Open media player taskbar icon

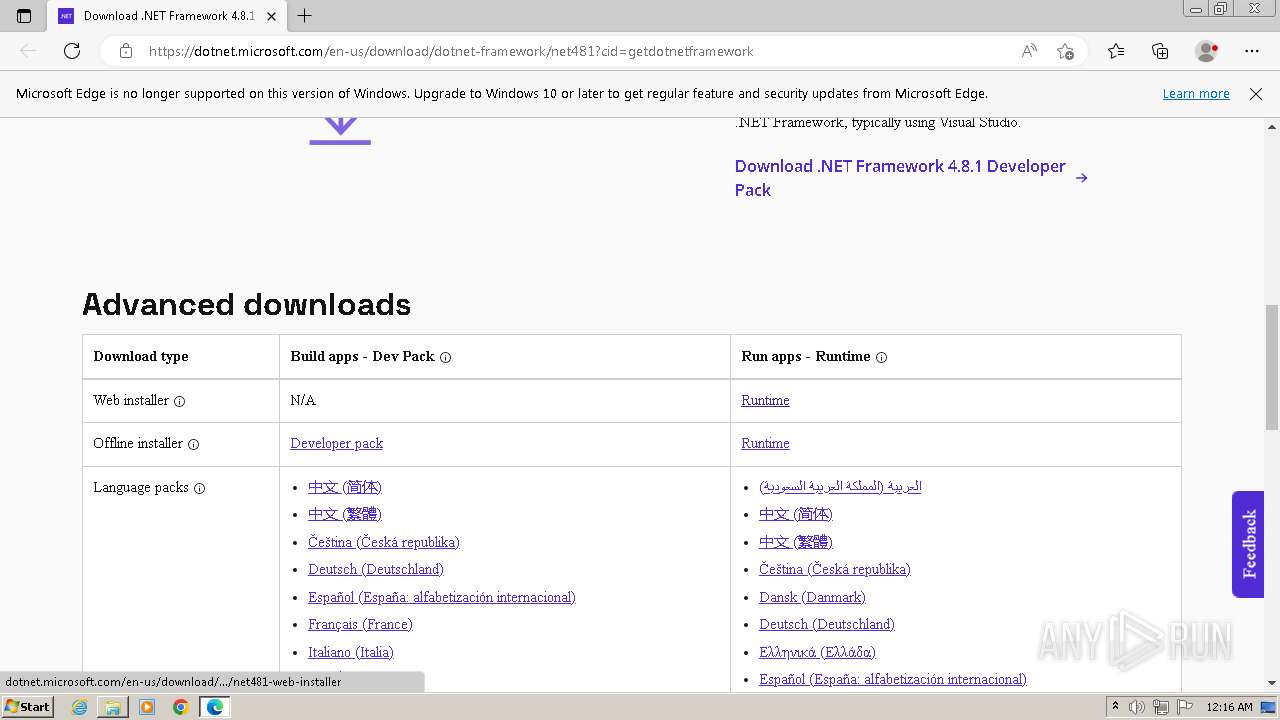coord(147,707)
